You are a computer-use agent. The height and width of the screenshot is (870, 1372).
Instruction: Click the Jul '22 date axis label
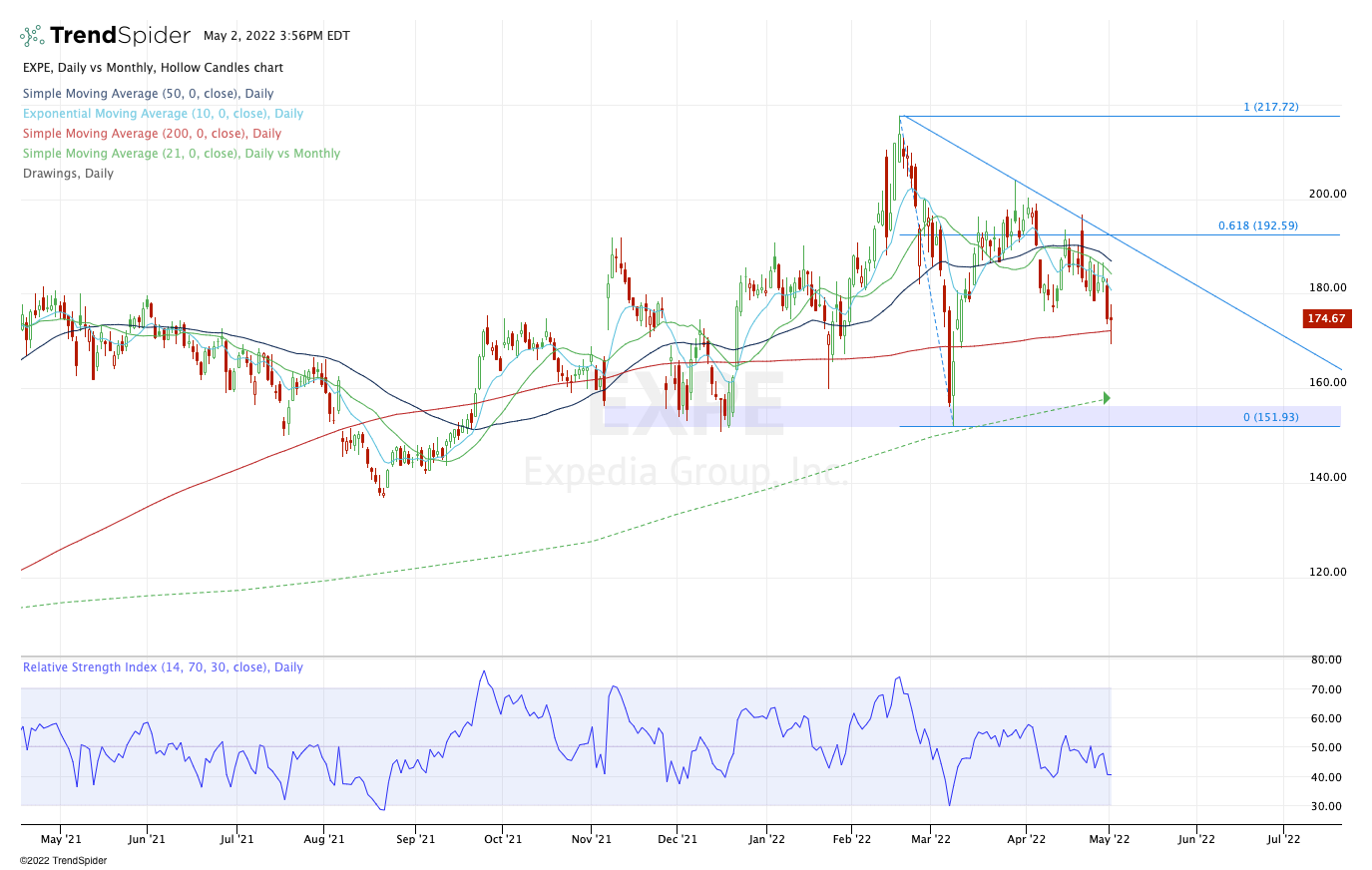(1283, 839)
